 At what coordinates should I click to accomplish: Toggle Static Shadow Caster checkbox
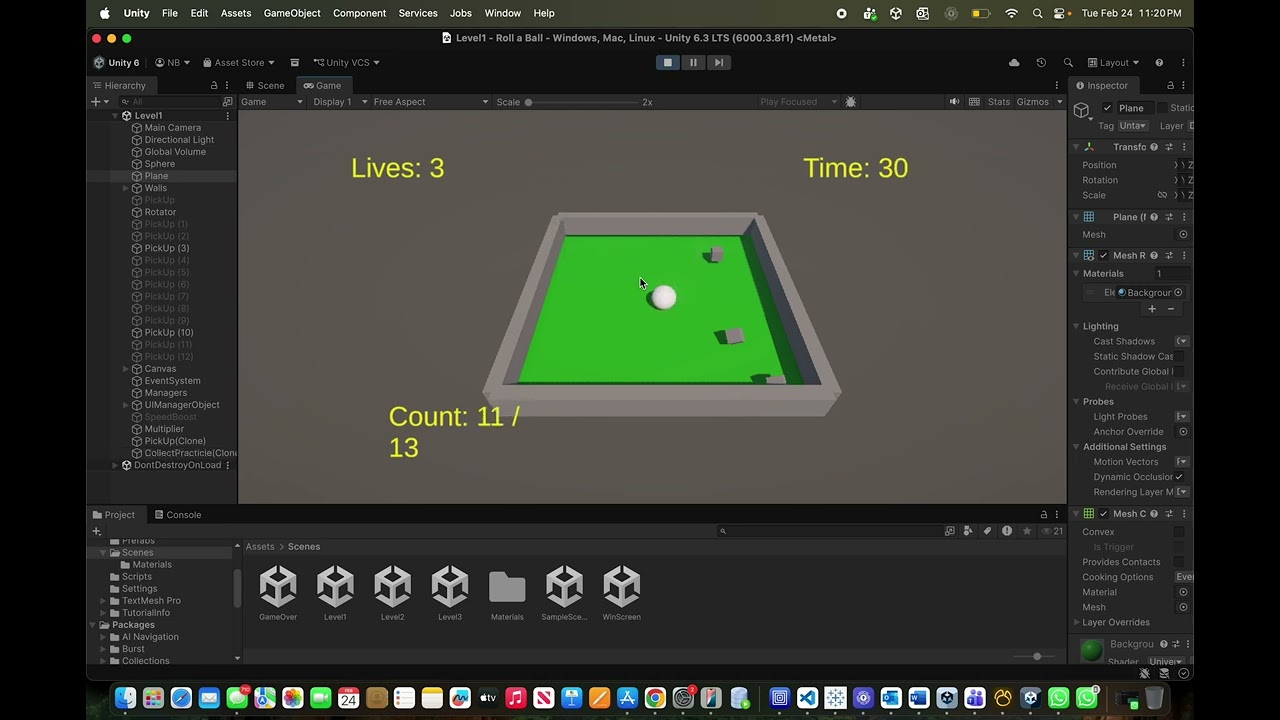click(1179, 356)
